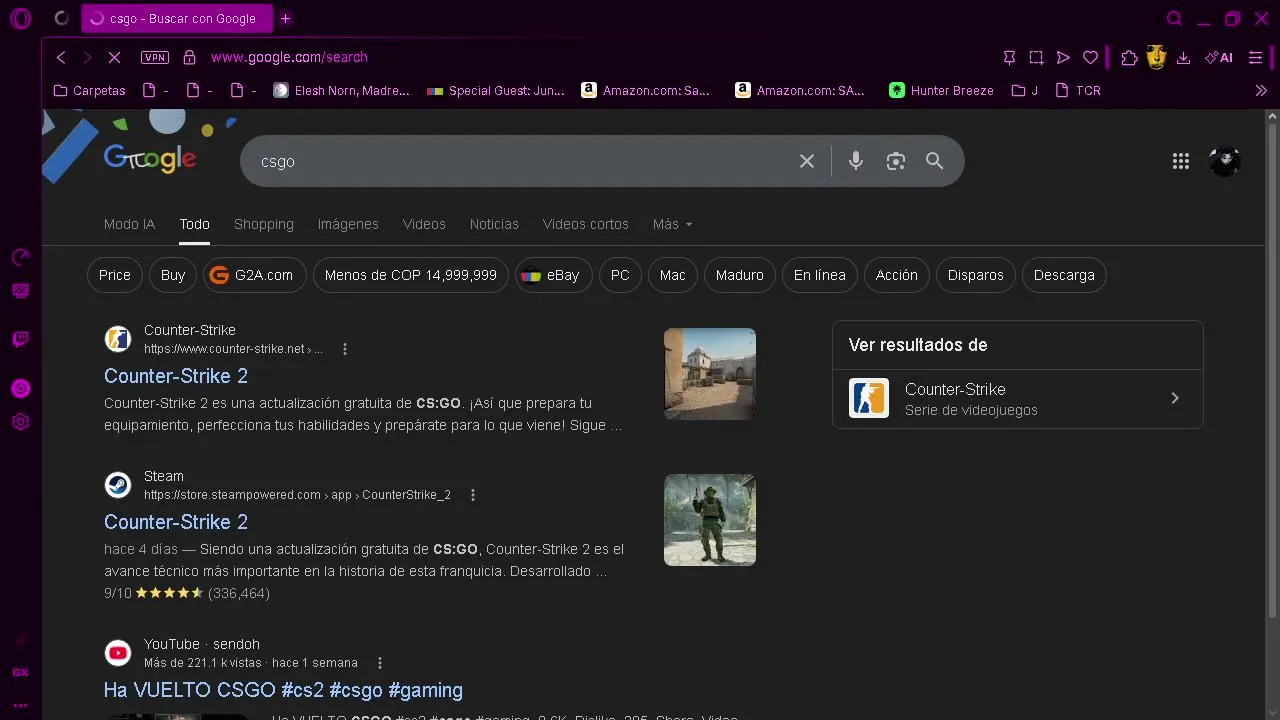Switch to Shopping results tab
Image resolution: width=1280 pixels, height=720 pixels.
(264, 224)
